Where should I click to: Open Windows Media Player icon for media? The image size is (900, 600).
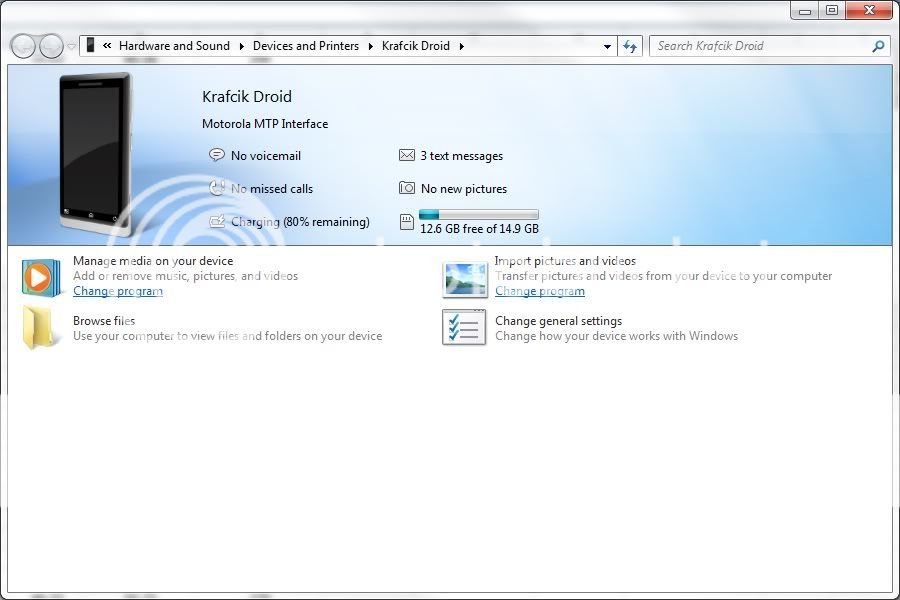pyautogui.click(x=41, y=278)
